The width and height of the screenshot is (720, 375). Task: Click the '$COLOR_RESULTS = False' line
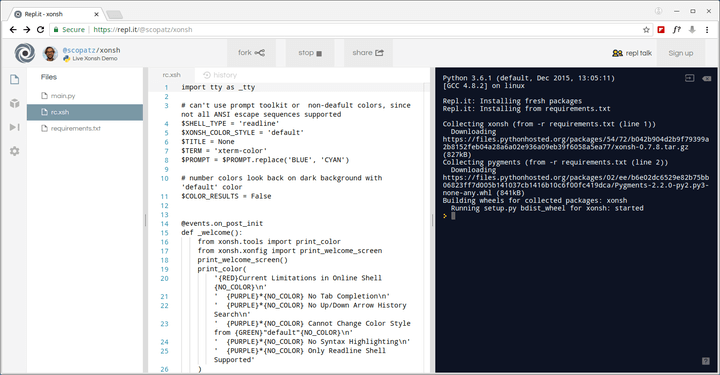click(x=226, y=196)
